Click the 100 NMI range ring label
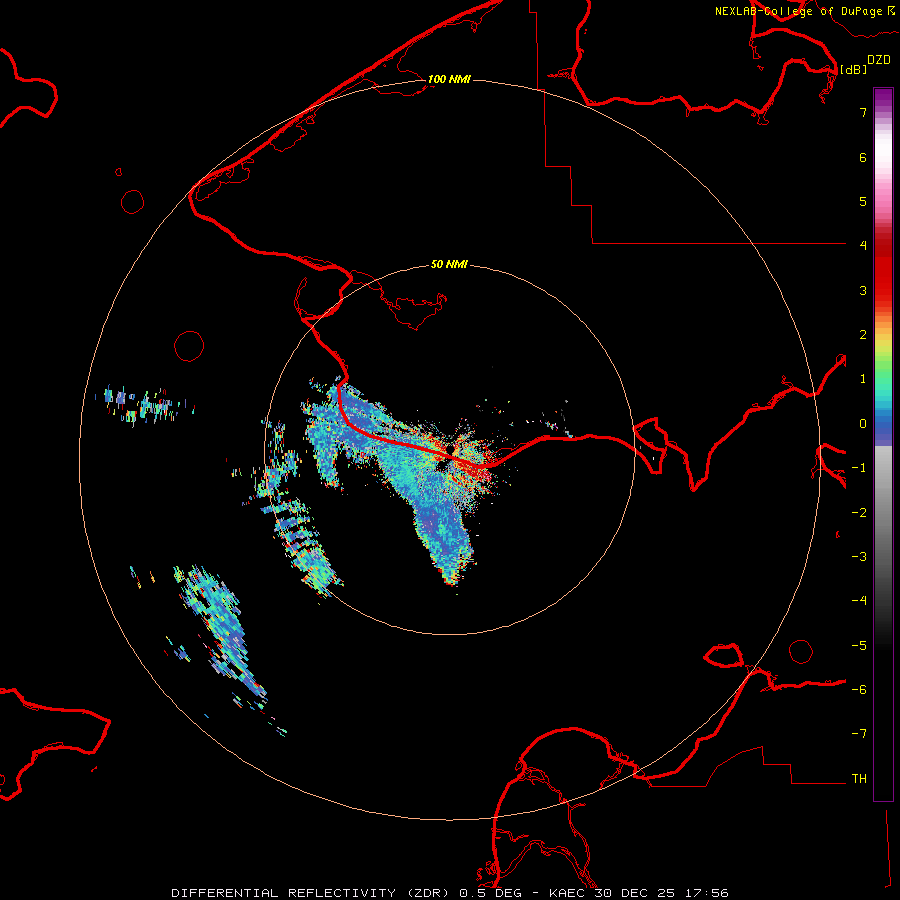The width and height of the screenshot is (900, 900). pyautogui.click(x=449, y=79)
